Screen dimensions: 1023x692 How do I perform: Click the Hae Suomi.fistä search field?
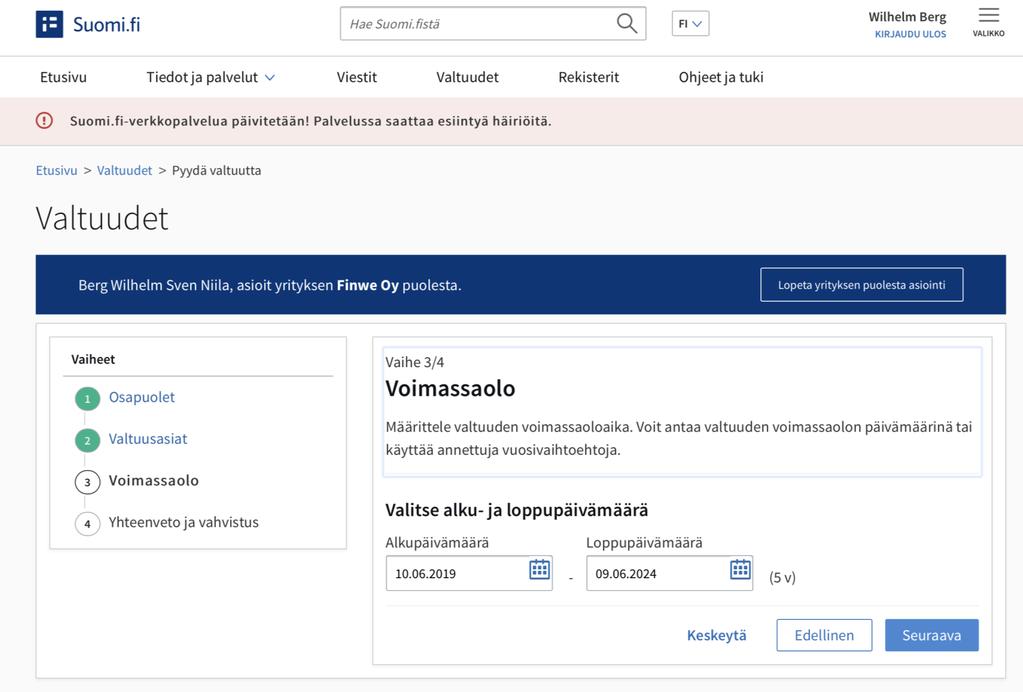[x=493, y=23]
